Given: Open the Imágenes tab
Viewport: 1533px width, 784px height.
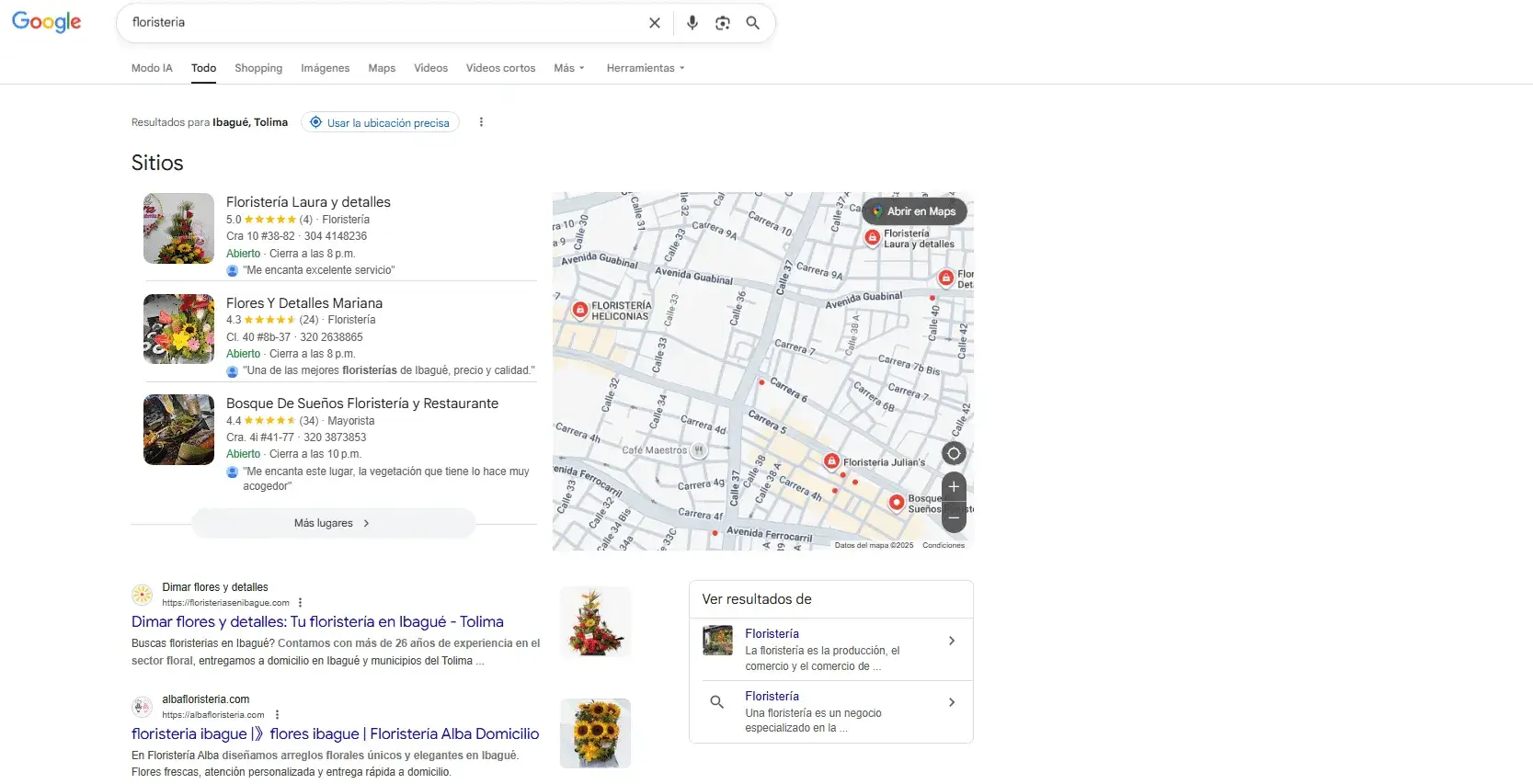Looking at the screenshot, I should pyautogui.click(x=326, y=68).
